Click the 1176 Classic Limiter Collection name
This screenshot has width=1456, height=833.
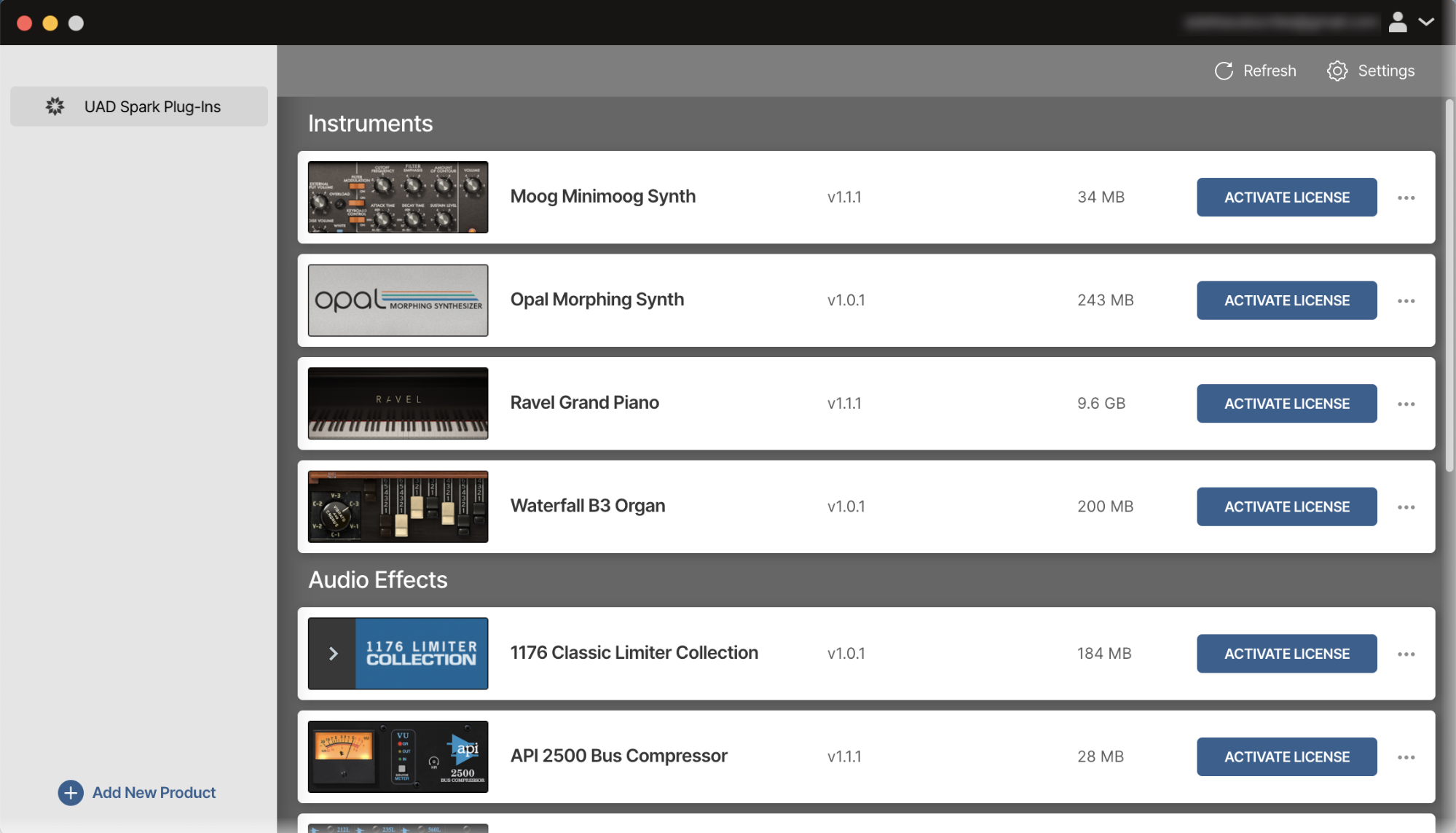tap(634, 653)
